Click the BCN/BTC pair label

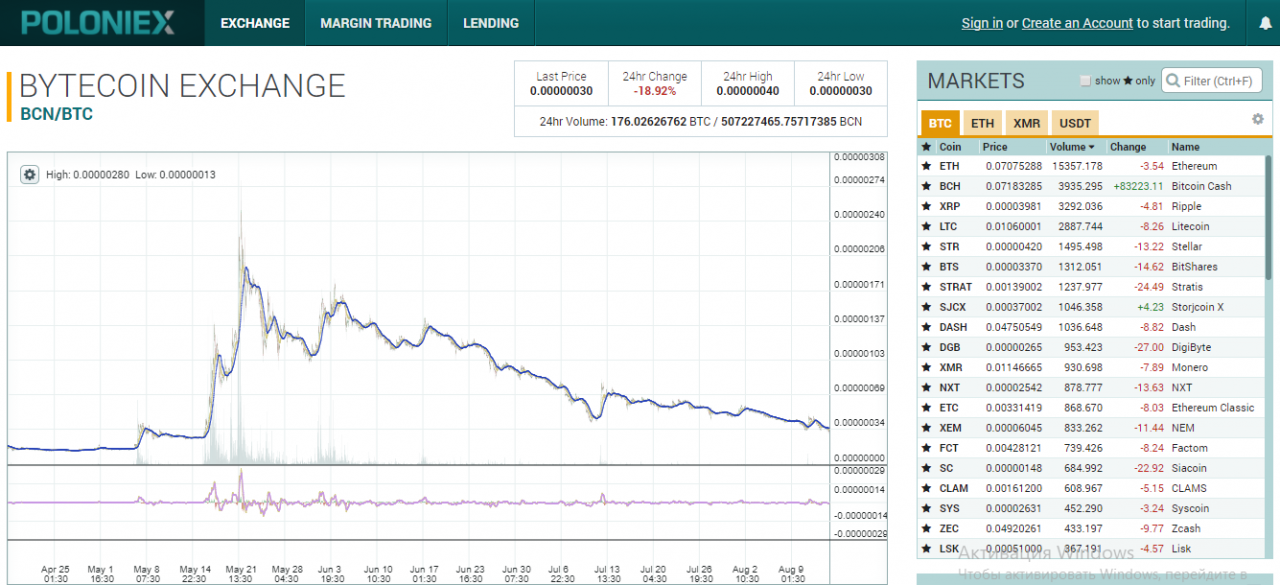coord(56,114)
